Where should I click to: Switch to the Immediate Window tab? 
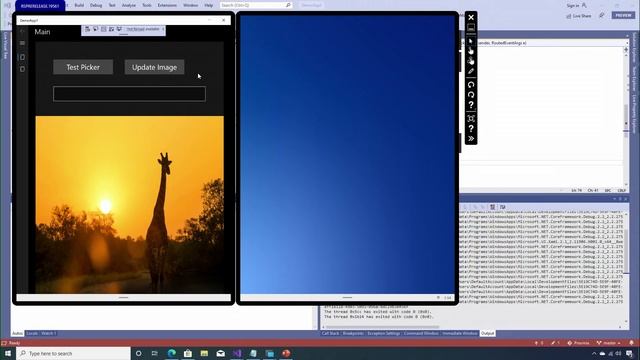pyautogui.click(x=460, y=333)
